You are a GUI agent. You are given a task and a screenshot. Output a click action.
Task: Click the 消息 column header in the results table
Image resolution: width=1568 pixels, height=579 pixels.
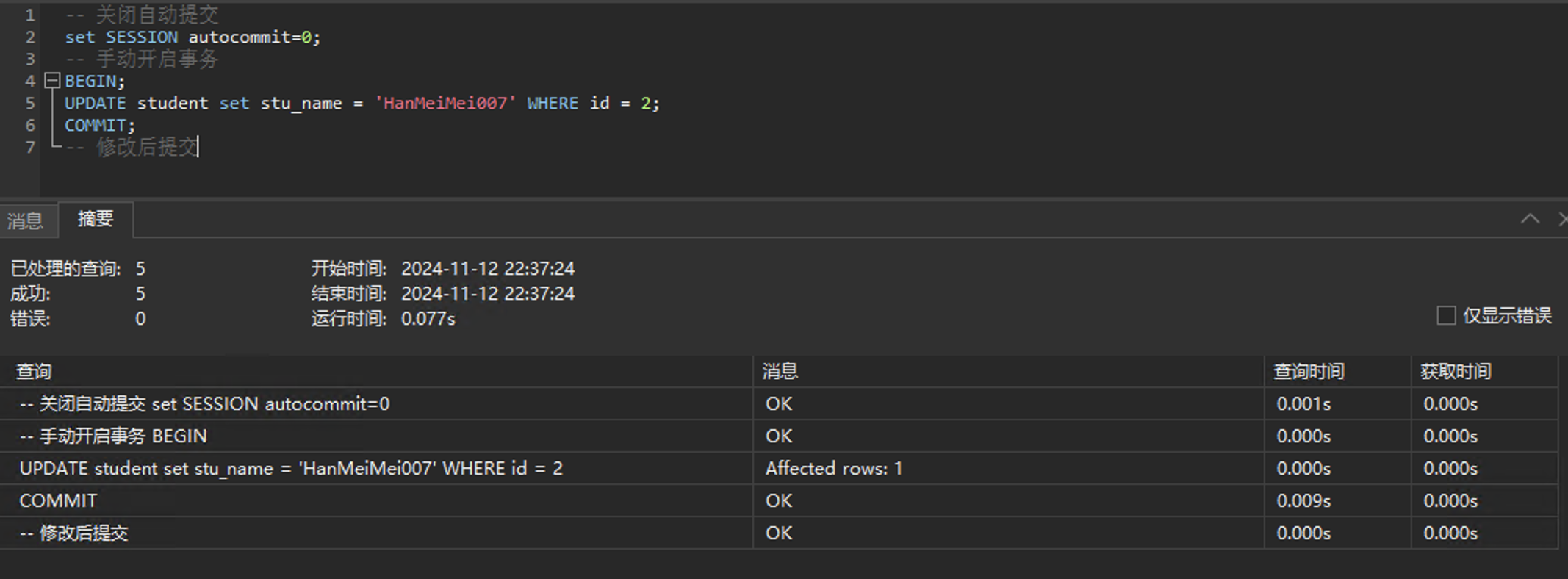[x=780, y=372]
